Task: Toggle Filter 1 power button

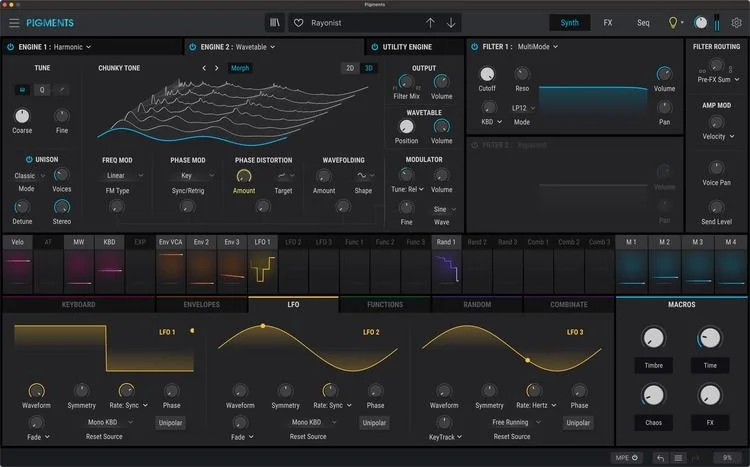Action: pos(474,46)
